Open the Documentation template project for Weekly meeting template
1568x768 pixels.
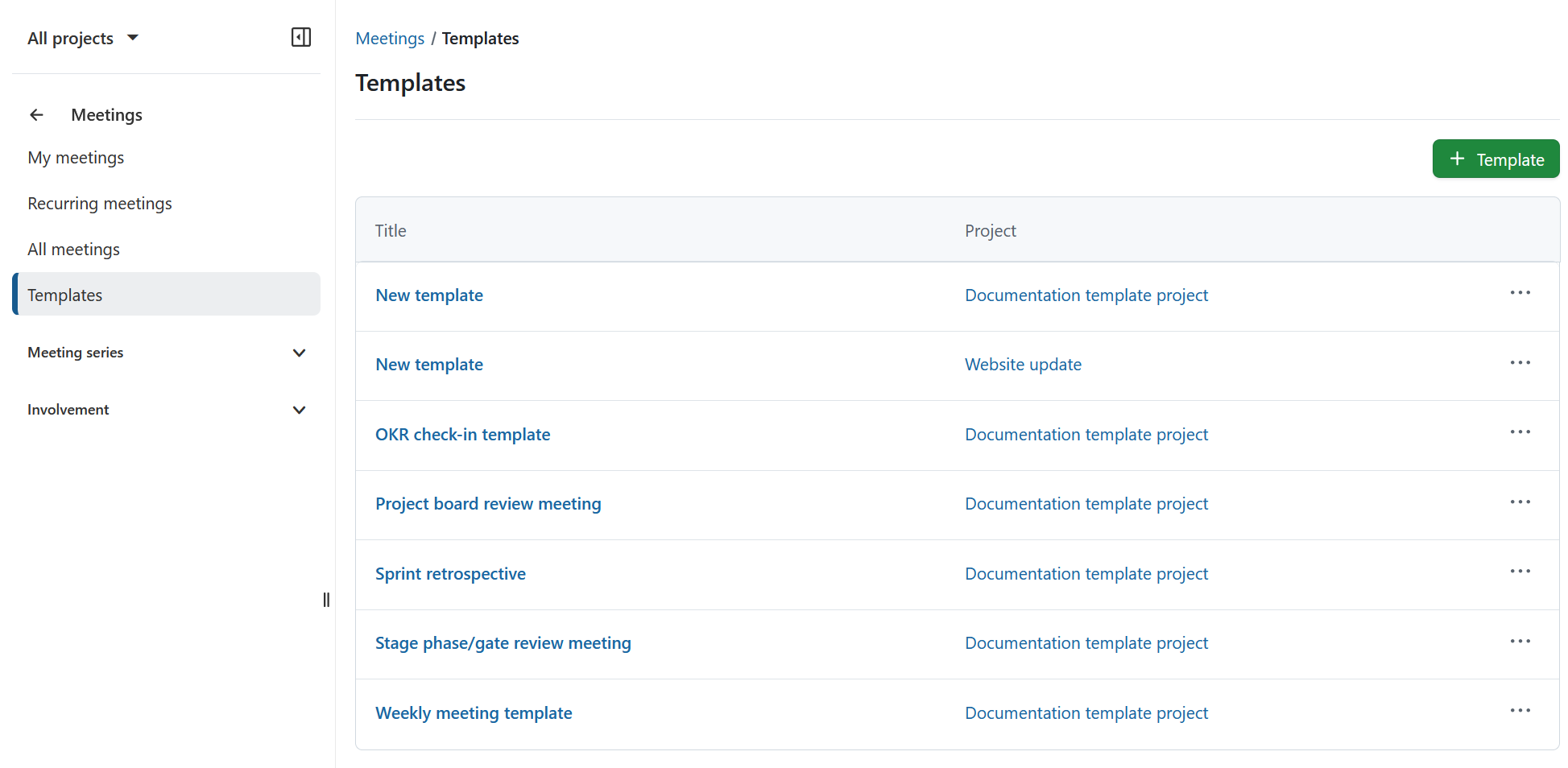1086,712
